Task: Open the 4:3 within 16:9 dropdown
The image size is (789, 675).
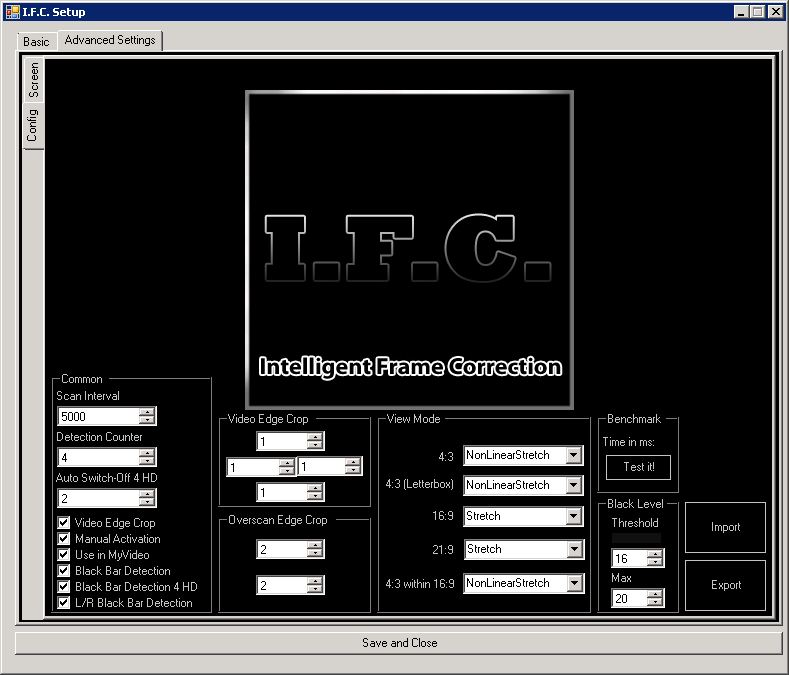Action: (573, 583)
